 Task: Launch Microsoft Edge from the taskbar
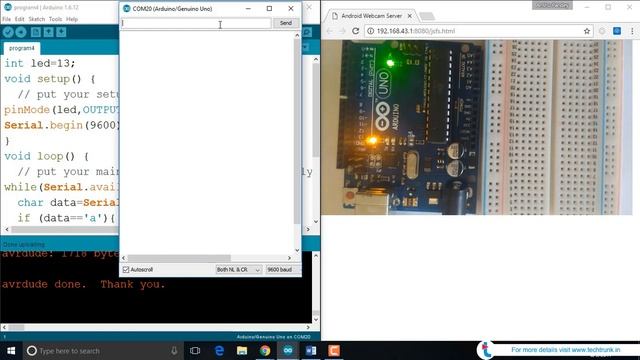point(219,351)
